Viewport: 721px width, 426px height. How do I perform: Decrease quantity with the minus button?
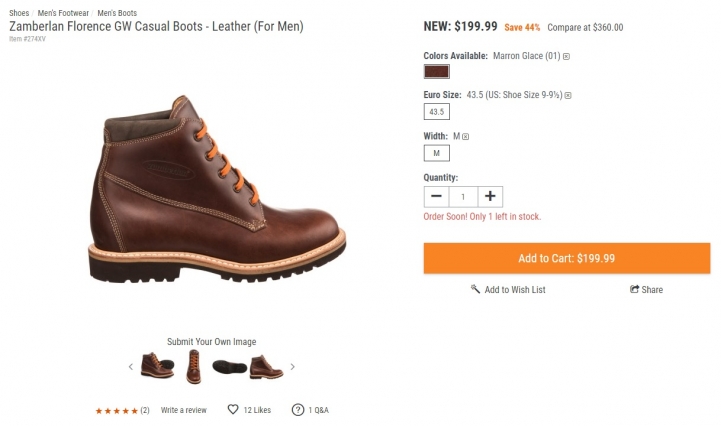[436, 197]
